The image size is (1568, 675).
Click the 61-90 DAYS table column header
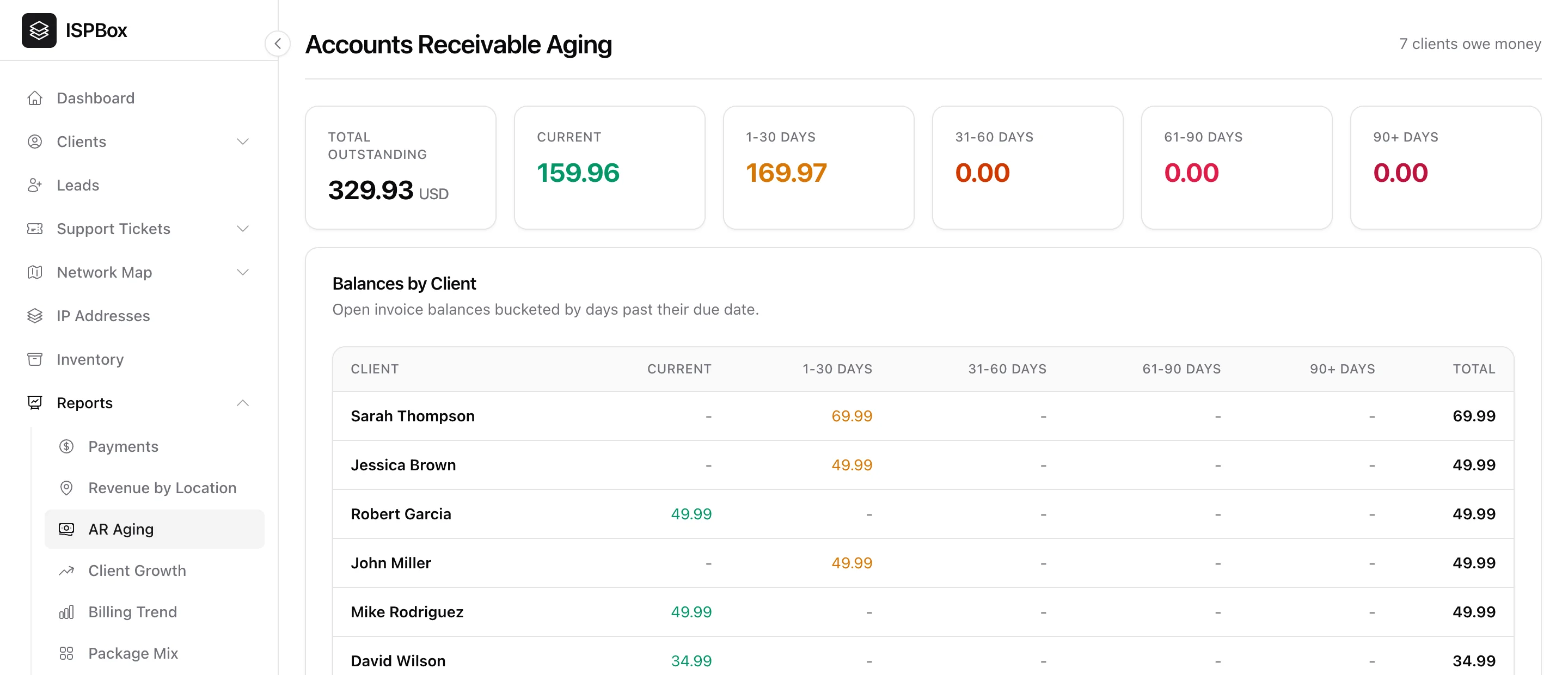point(1181,369)
